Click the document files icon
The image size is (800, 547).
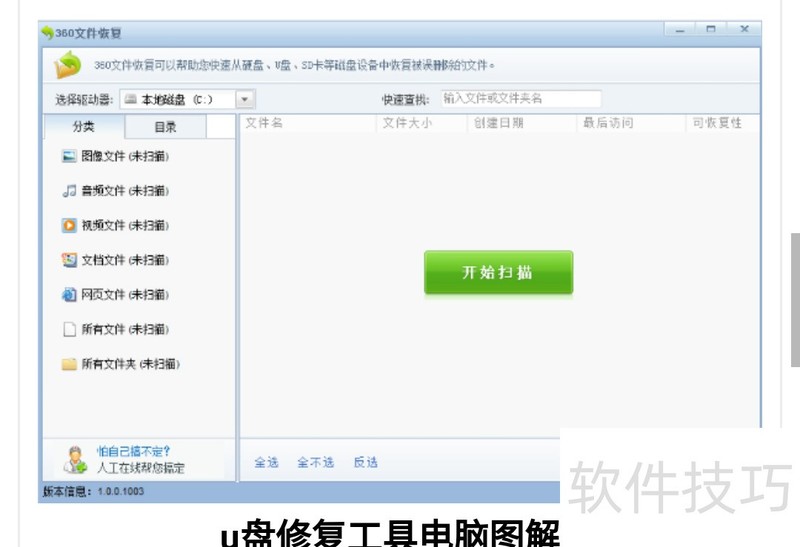pos(69,260)
